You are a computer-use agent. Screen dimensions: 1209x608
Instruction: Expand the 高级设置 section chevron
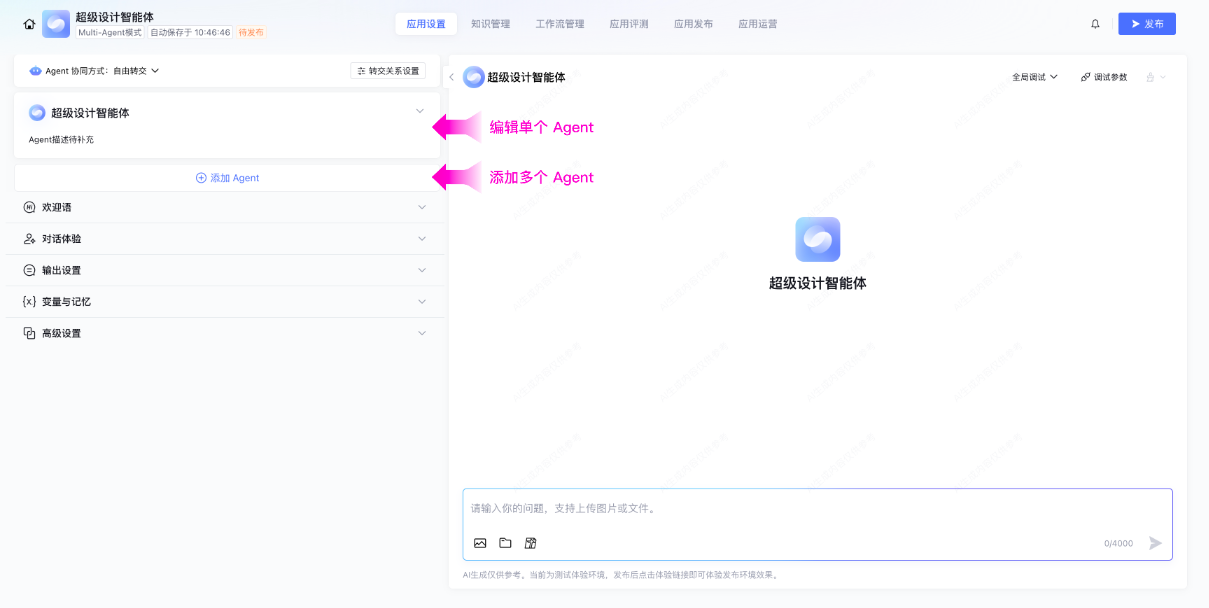click(x=422, y=333)
